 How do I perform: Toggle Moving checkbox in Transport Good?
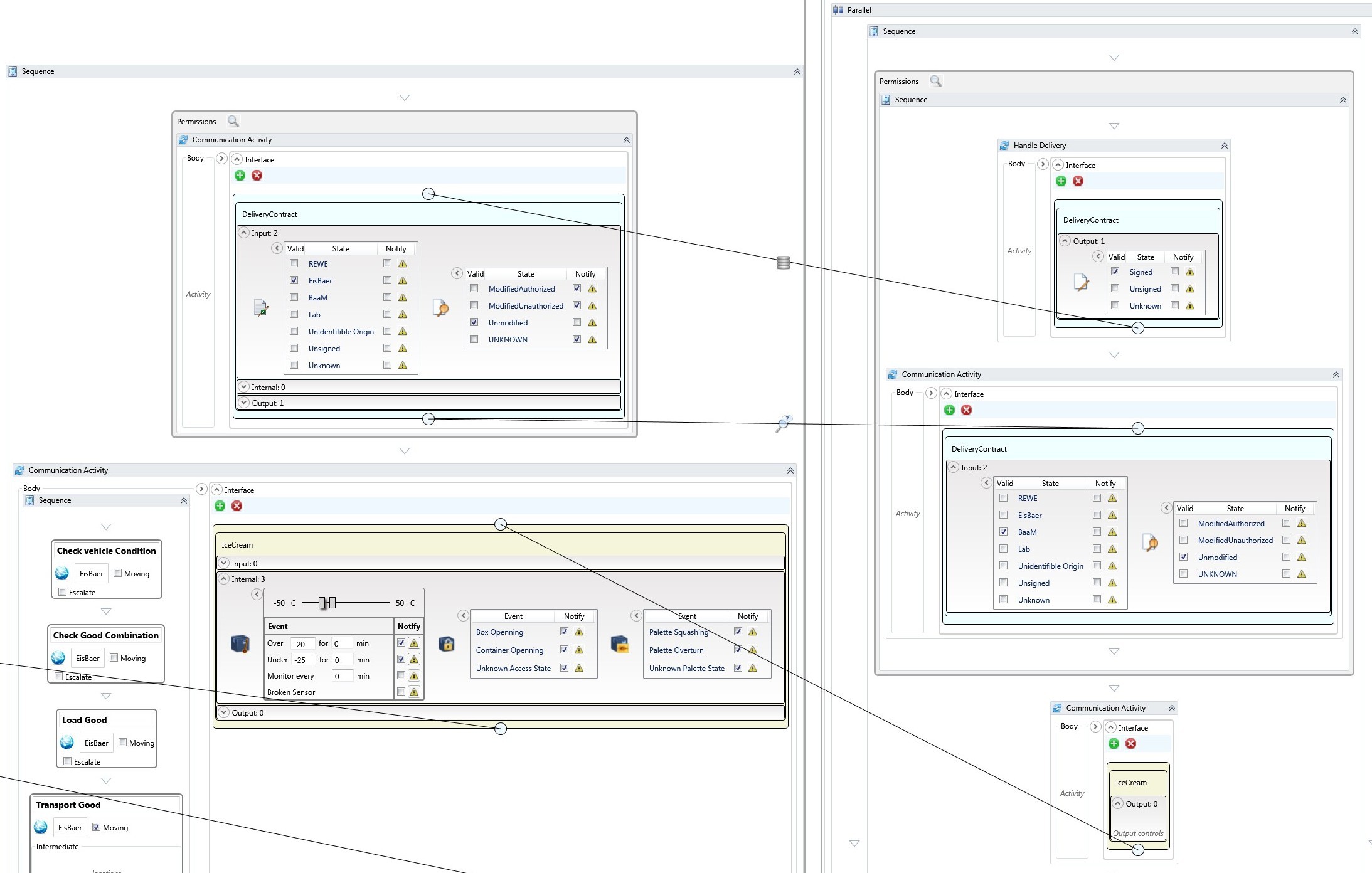(96, 827)
